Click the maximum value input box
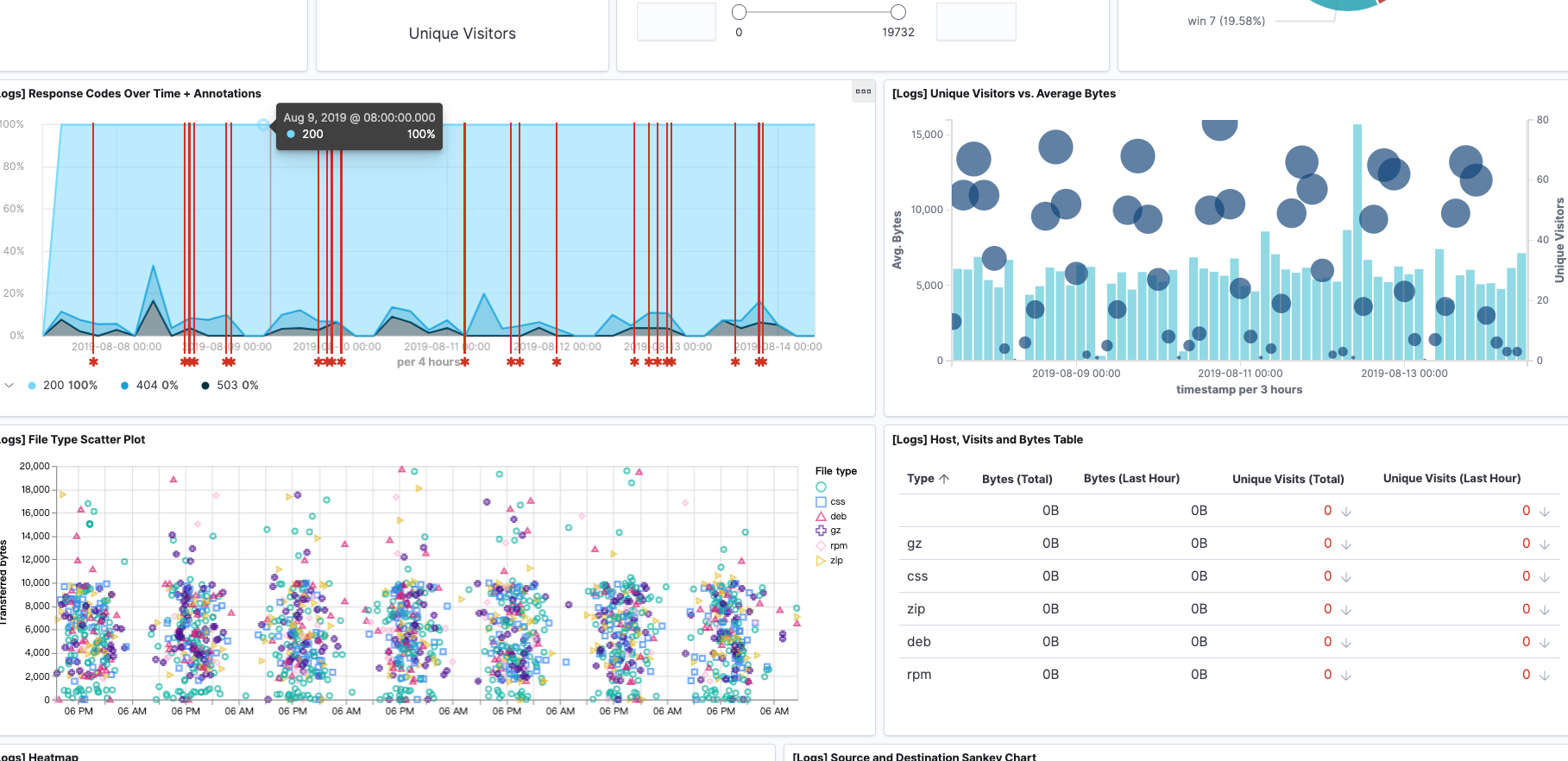The height and width of the screenshot is (761, 1568). tap(976, 22)
